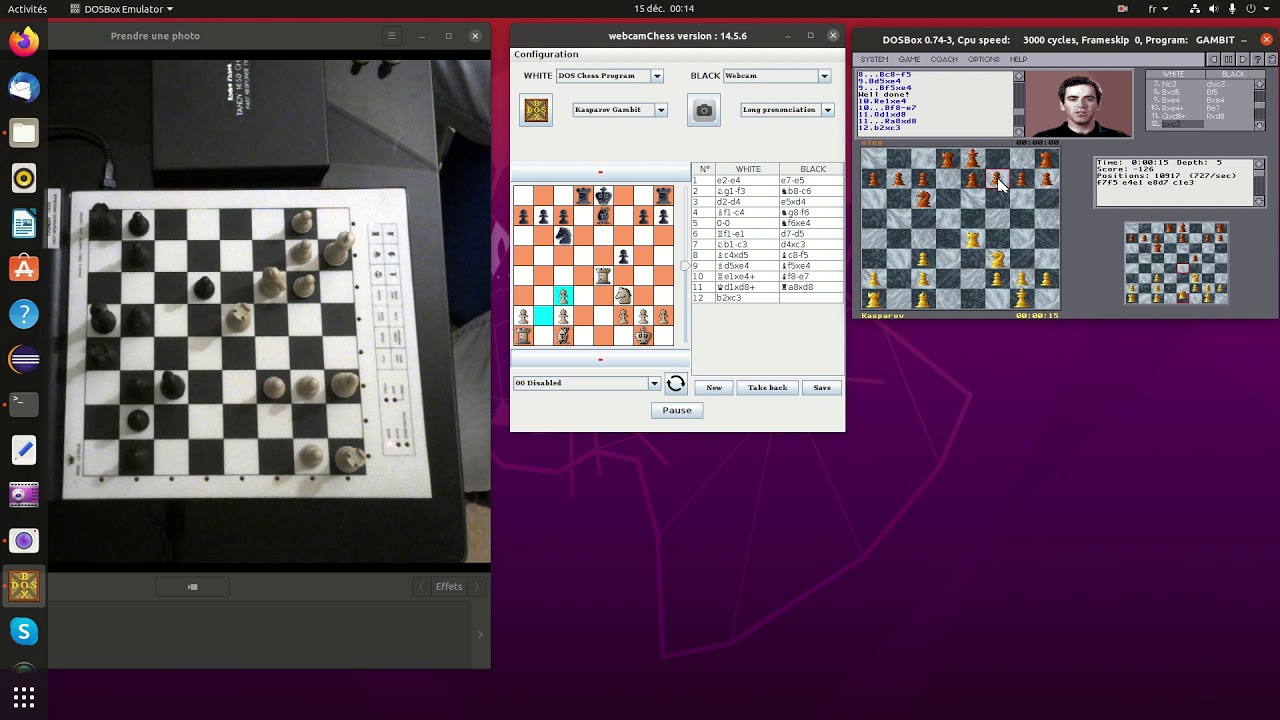Open DOSBox Emulator app menu in top bar
Image resolution: width=1280 pixels, height=720 pixels.
[121, 9]
